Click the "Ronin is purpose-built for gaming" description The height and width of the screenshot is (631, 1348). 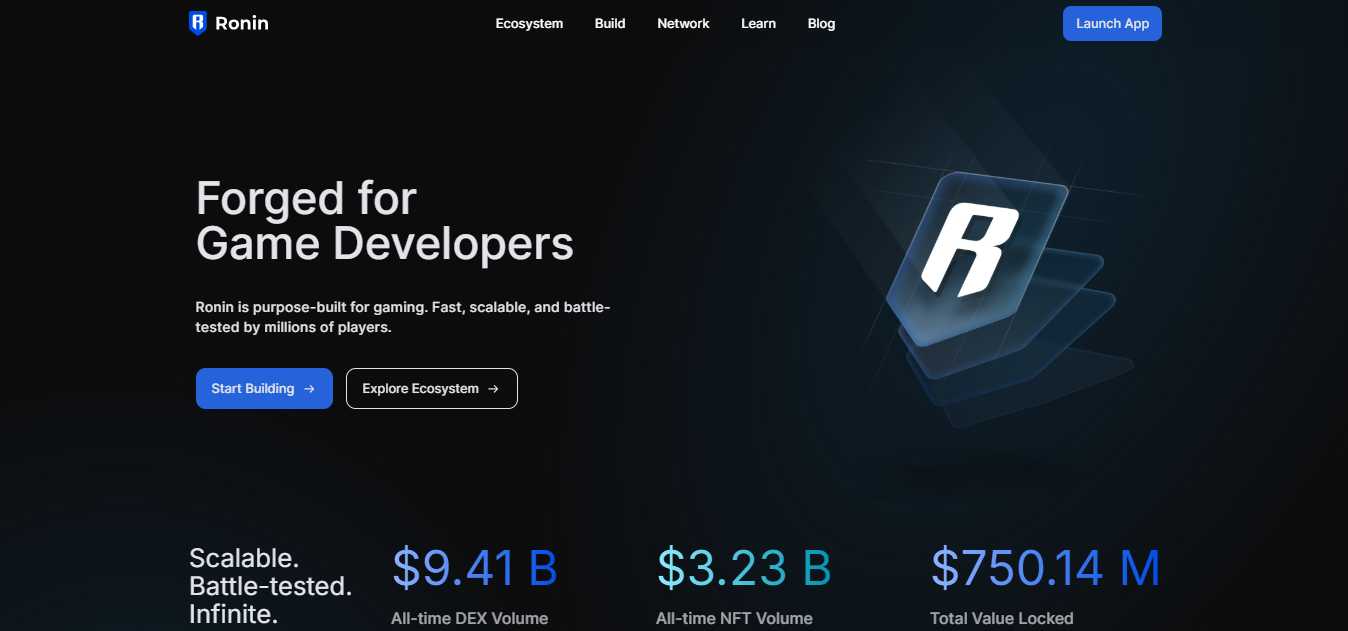pyautogui.click(x=403, y=317)
